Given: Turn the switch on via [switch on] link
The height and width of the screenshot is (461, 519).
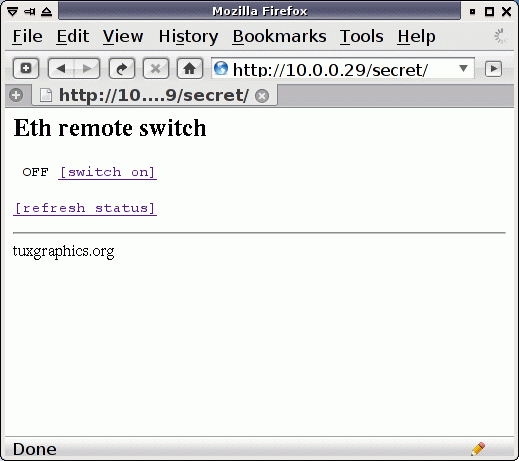Looking at the screenshot, I should coord(107,172).
